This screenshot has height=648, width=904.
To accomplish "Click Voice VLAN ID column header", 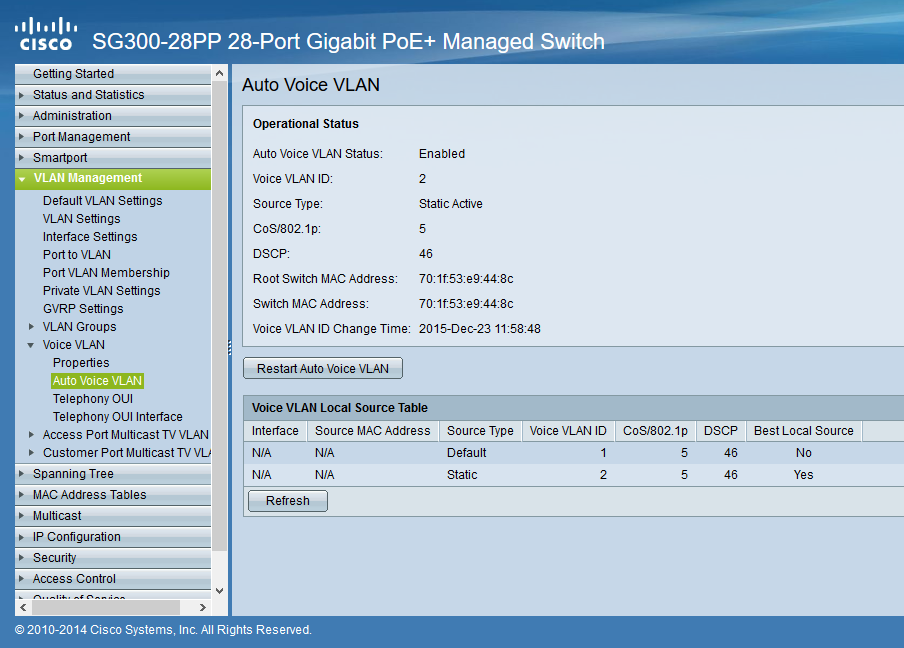I will coord(568,431).
